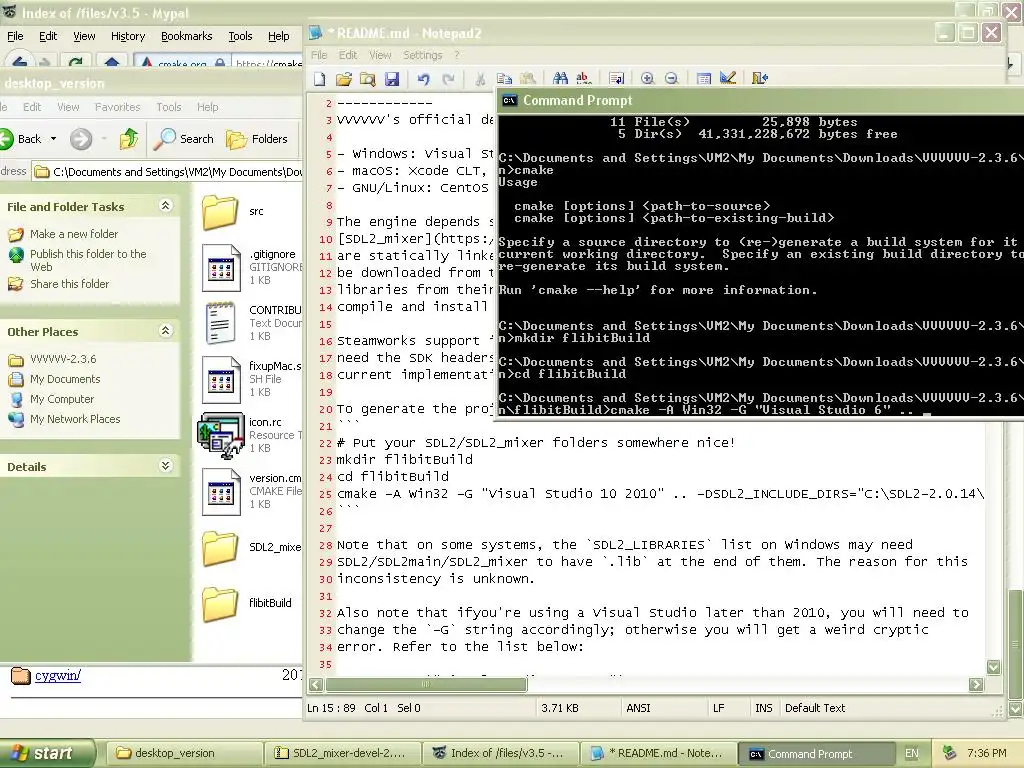1024x768 pixels.
Task: Open Find with the binoculars icon
Action: pos(560,79)
